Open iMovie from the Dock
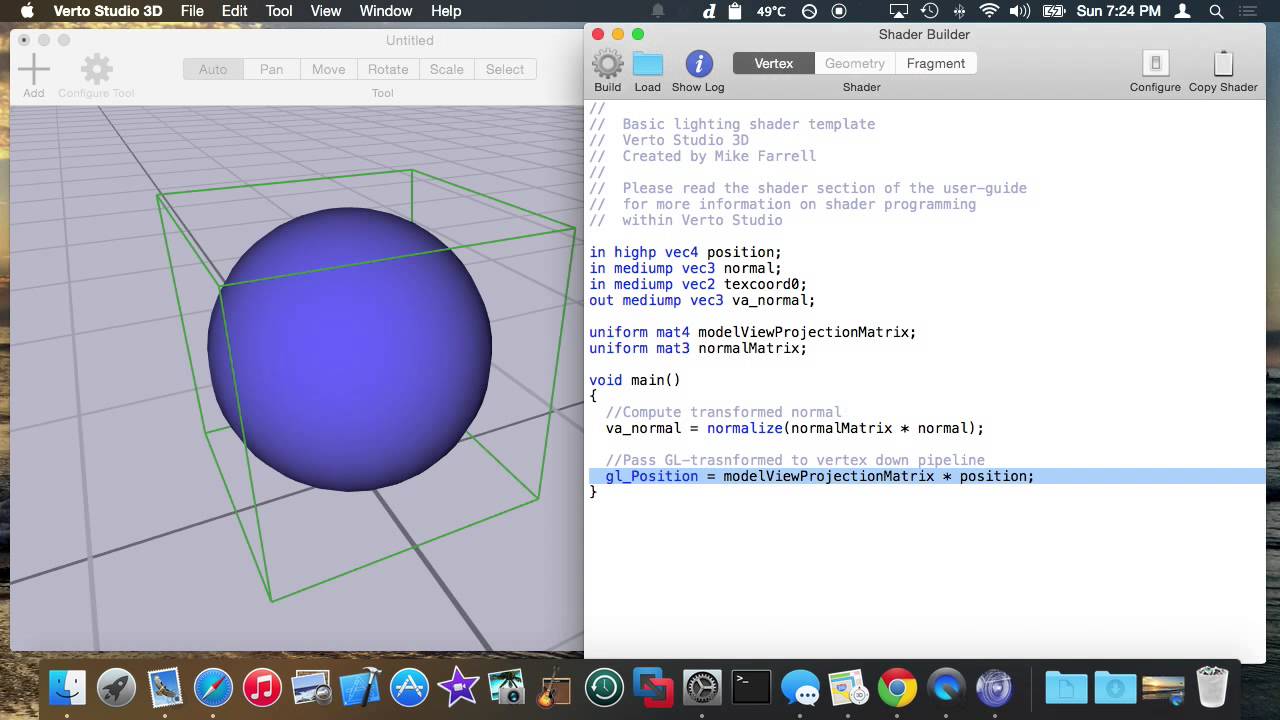The width and height of the screenshot is (1280, 720). (x=458, y=688)
